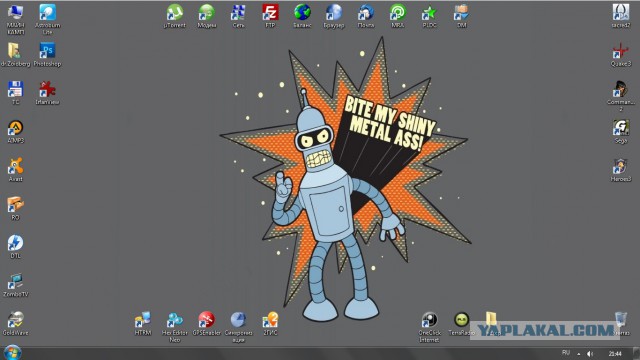The height and width of the screenshot is (360, 640).
Task: Launch the MRA messenger shortcut
Action: tap(398, 12)
